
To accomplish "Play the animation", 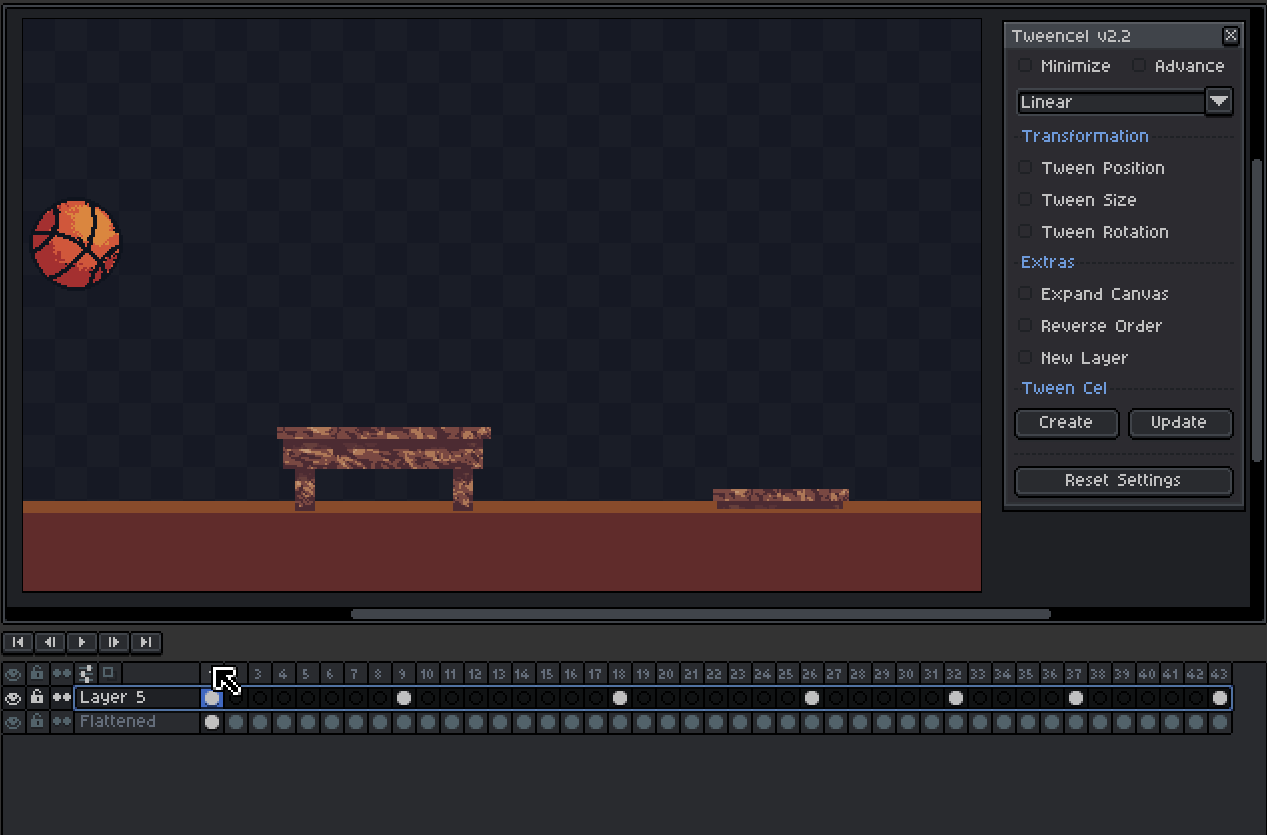I will 81,642.
